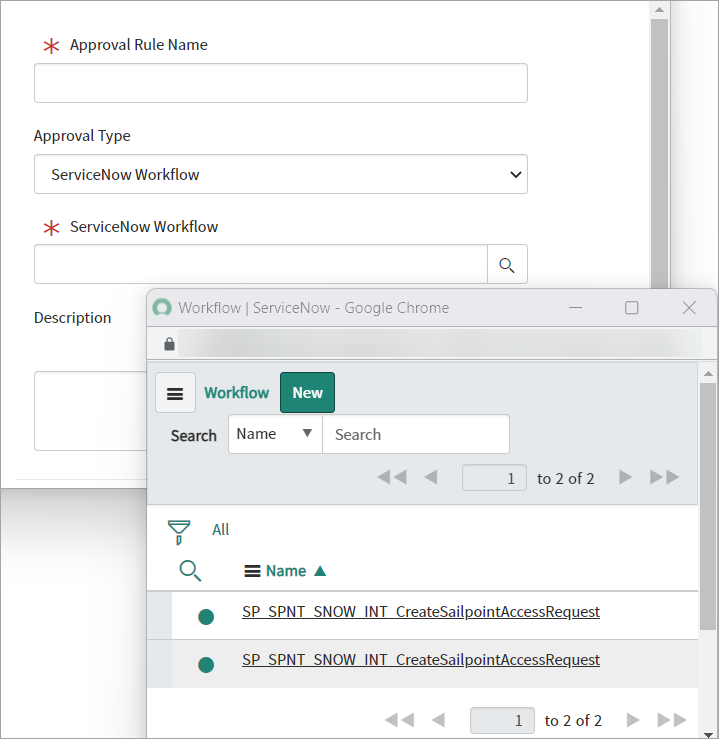Open the Name search field dropdown
The height and width of the screenshot is (739, 719).
coord(275,434)
